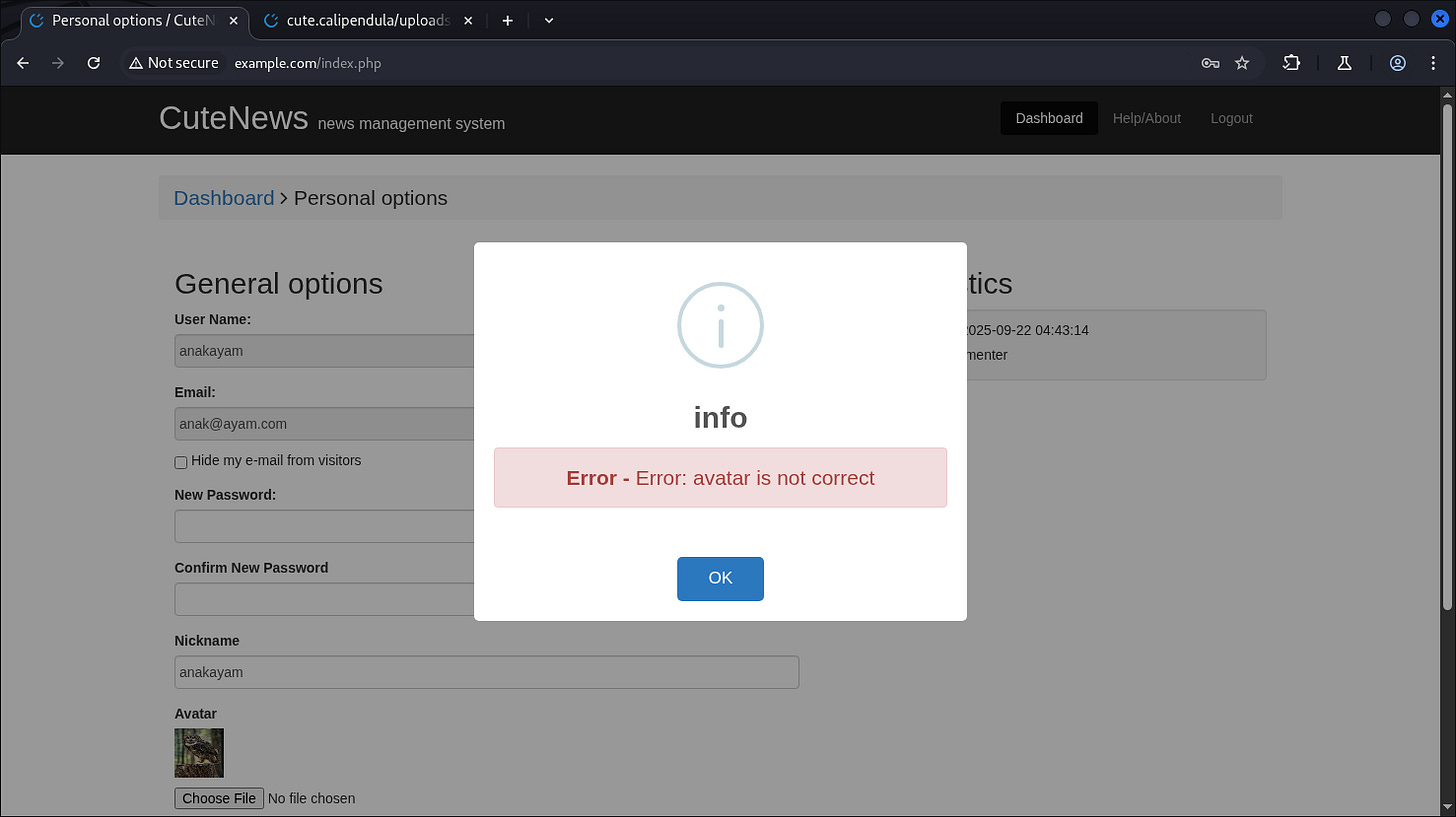Click the 04:43:14 timestamp text
1456x817 pixels.
(1062, 330)
